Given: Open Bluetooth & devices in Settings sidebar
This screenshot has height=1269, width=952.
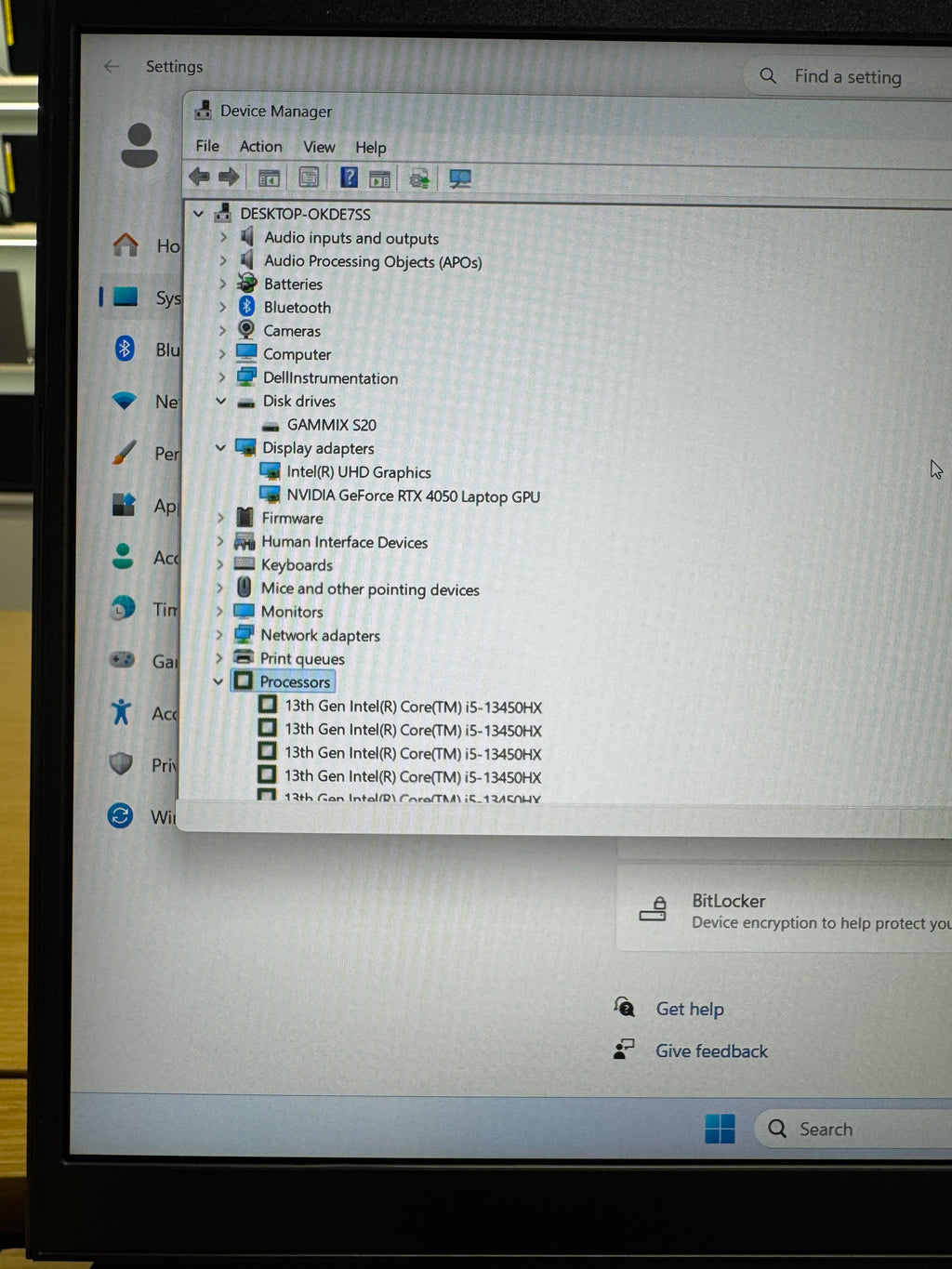Looking at the screenshot, I should coord(146,350).
